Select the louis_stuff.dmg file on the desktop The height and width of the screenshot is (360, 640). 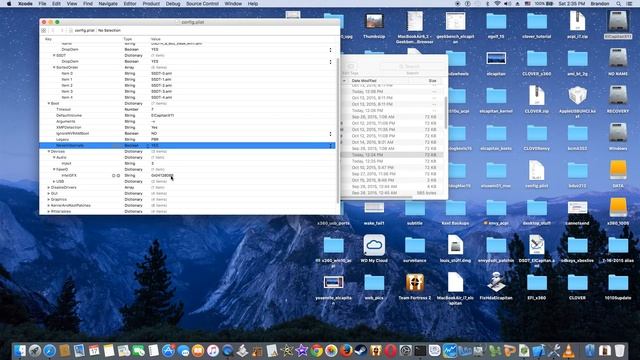coord(455,248)
